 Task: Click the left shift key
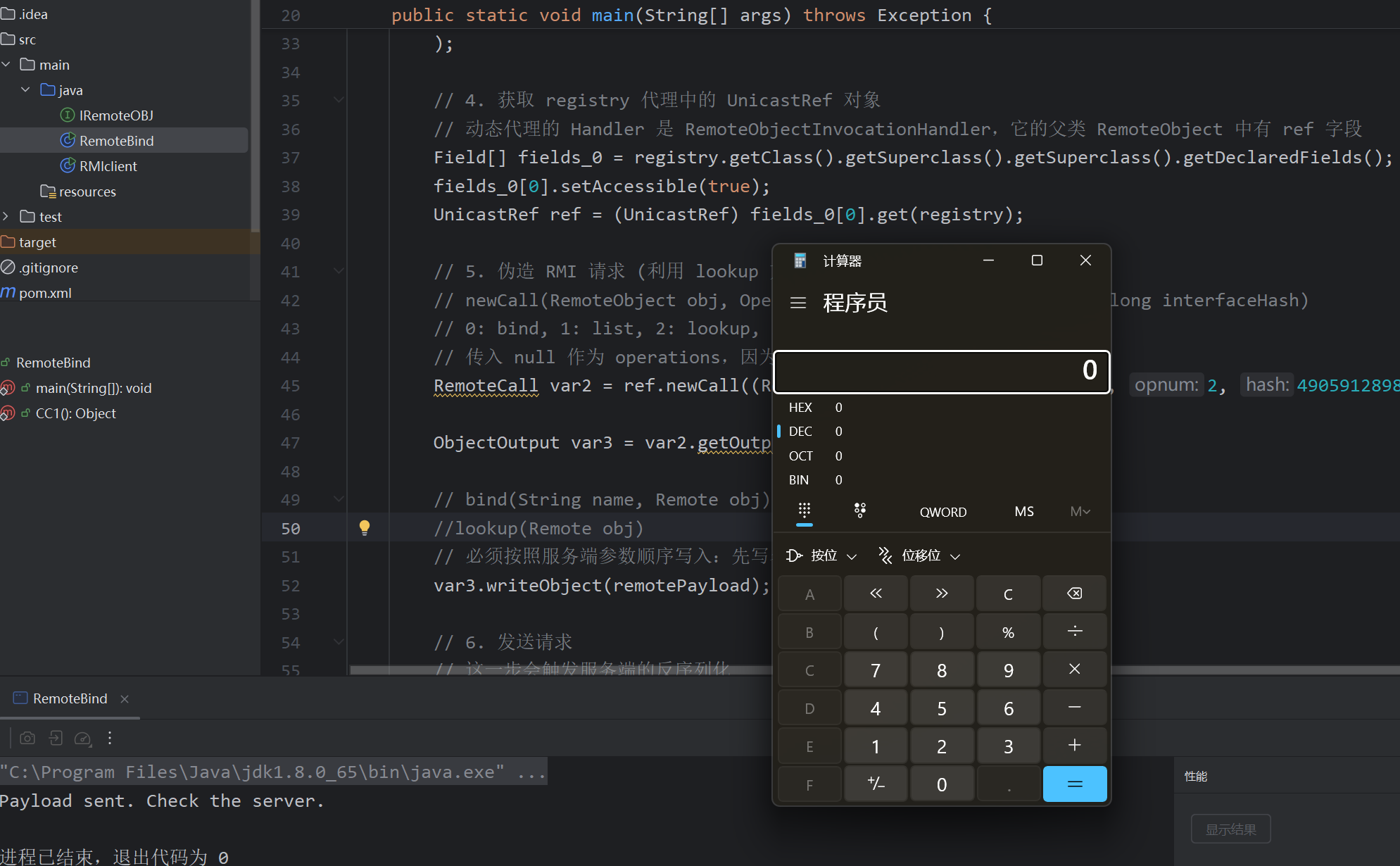point(876,594)
